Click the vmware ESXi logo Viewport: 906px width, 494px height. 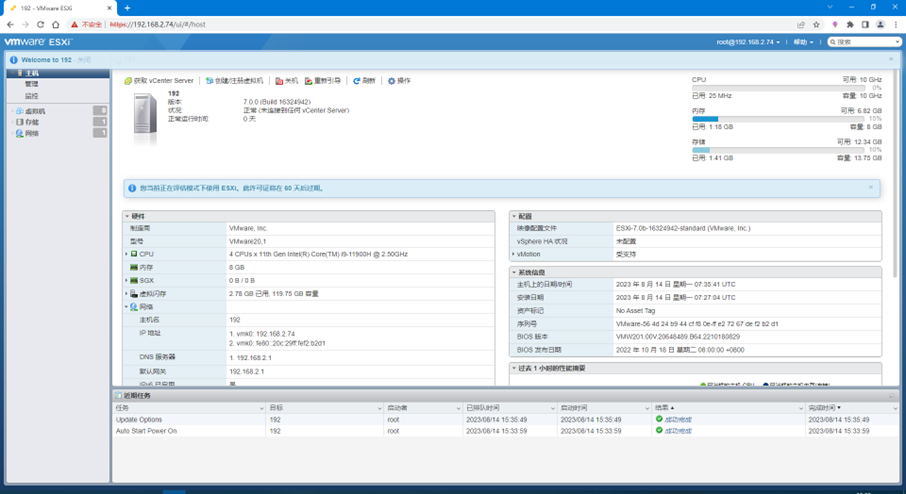pyautogui.click(x=38, y=42)
